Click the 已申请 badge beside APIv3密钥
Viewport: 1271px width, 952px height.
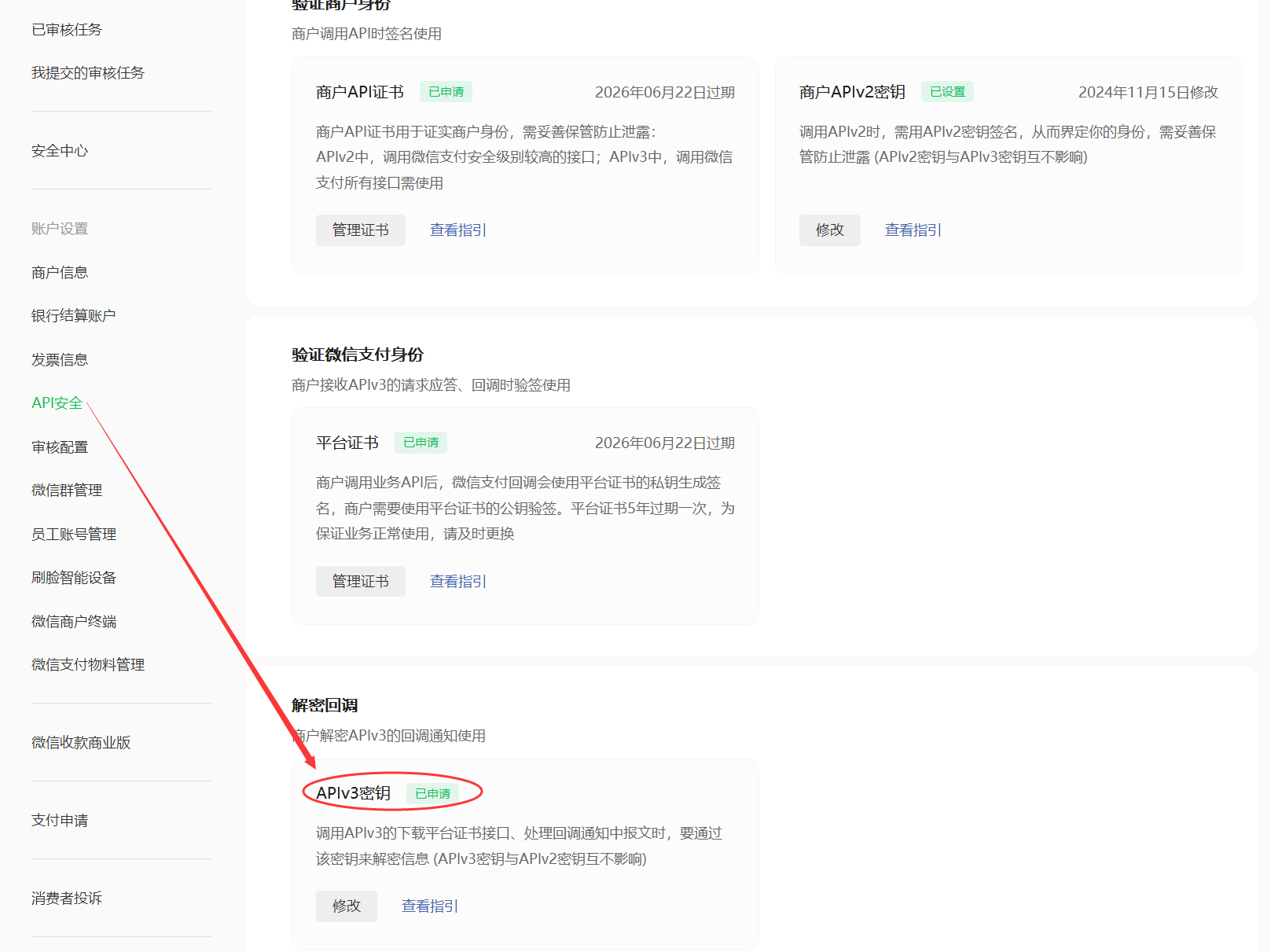pos(432,794)
